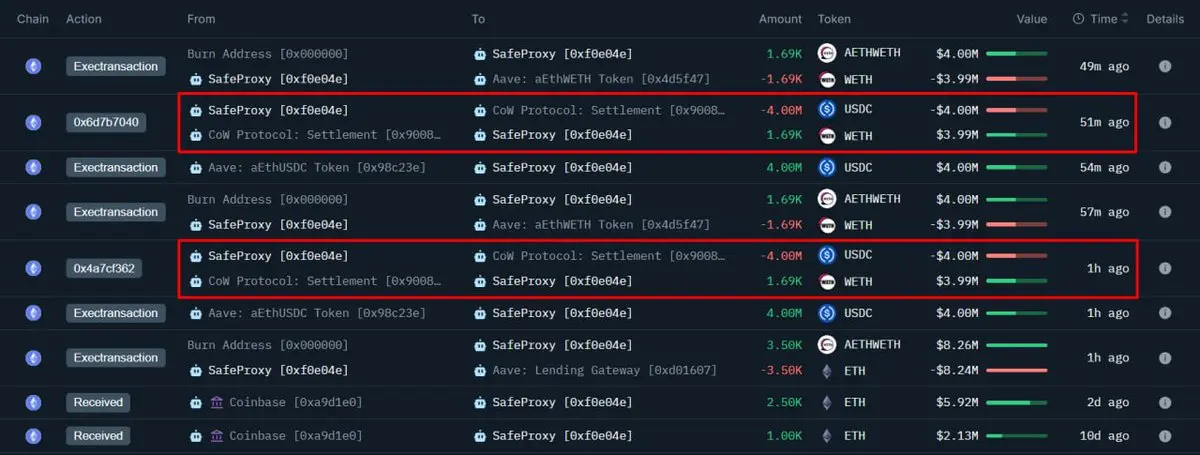Image resolution: width=1200 pixels, height=455 pixels.
Task: Select the 2.50K ETH amount
Action: tap(784, 403)
